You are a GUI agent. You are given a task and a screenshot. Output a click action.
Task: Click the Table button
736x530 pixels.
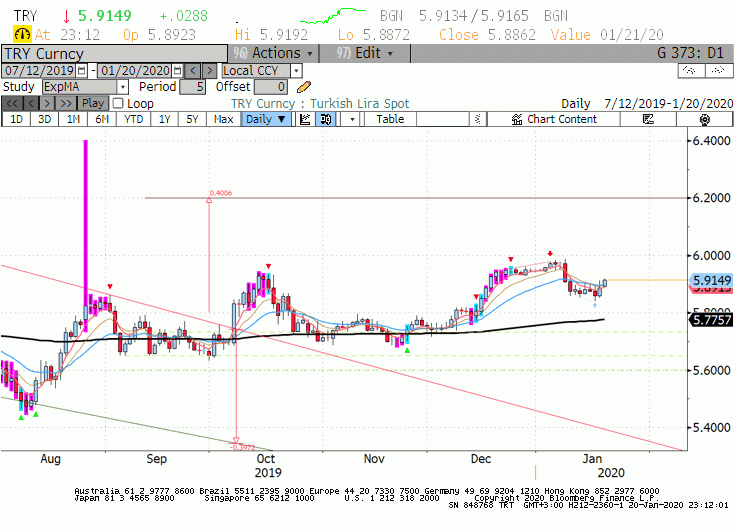pos(390,119)
